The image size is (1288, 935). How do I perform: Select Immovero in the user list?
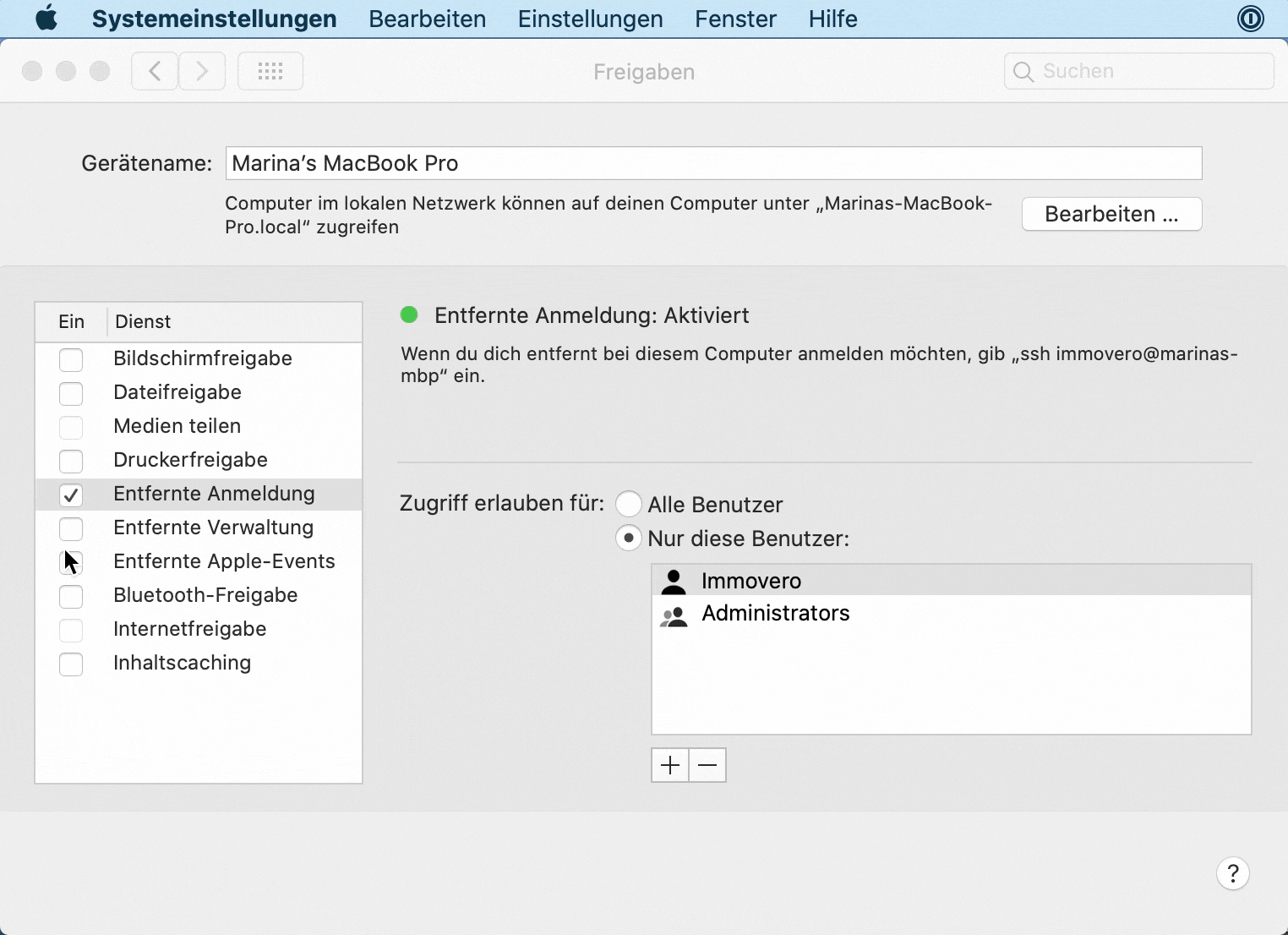click(x=952, y=580)
